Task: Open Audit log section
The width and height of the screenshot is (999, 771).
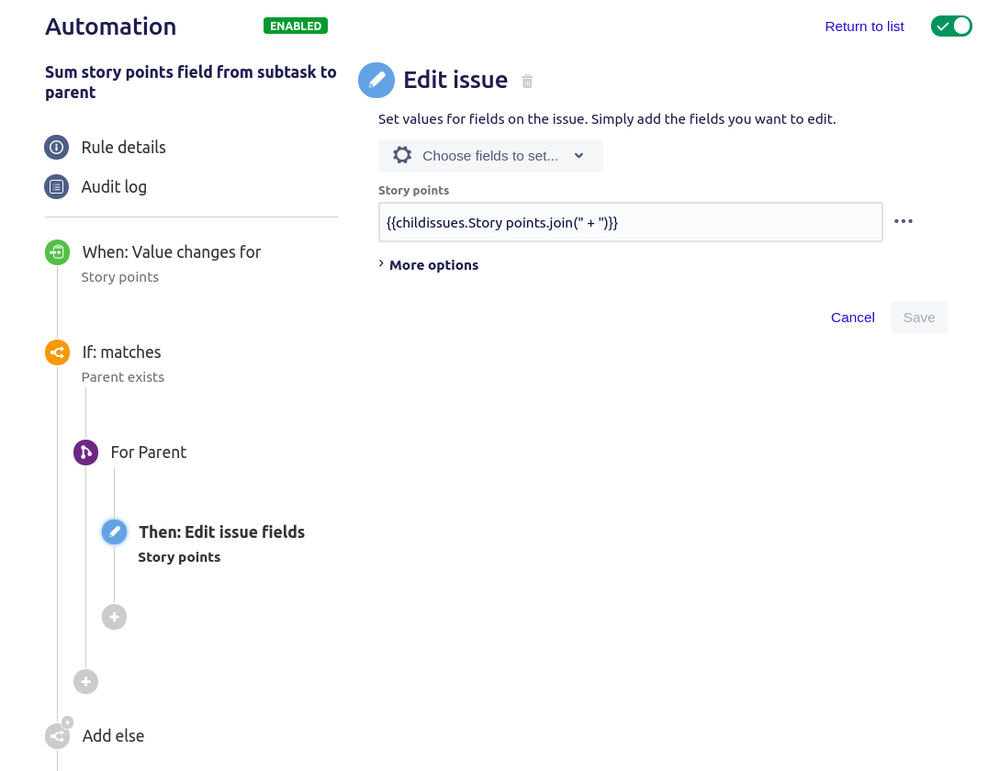Action: tap(114, 187)
